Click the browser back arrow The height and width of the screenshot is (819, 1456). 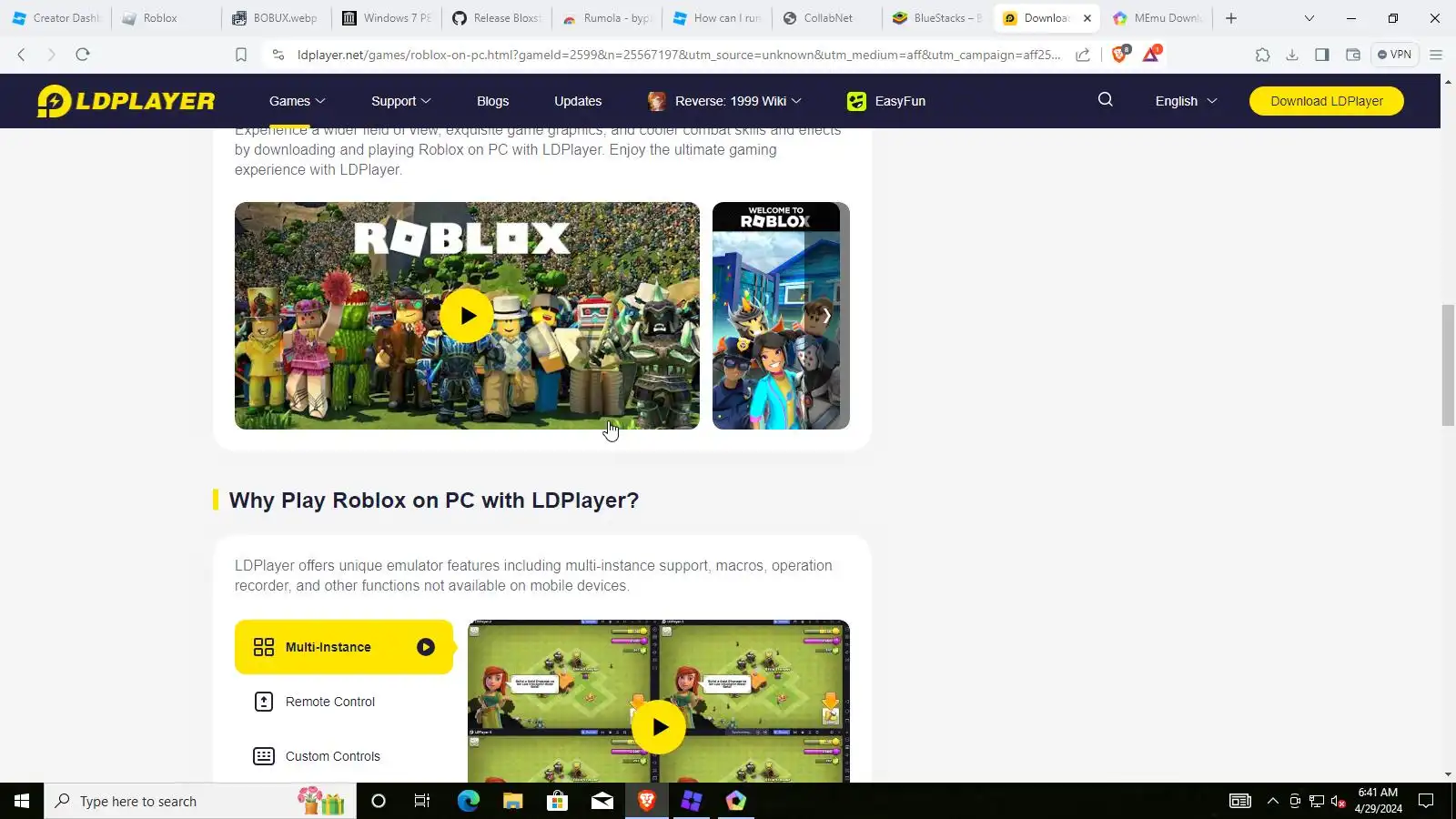[22, 55]
